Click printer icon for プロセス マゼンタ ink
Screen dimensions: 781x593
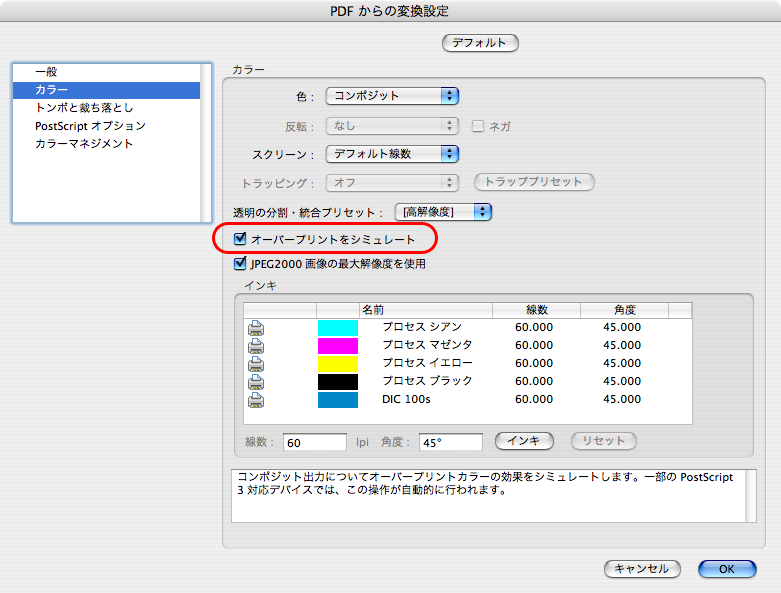(256, 346)
